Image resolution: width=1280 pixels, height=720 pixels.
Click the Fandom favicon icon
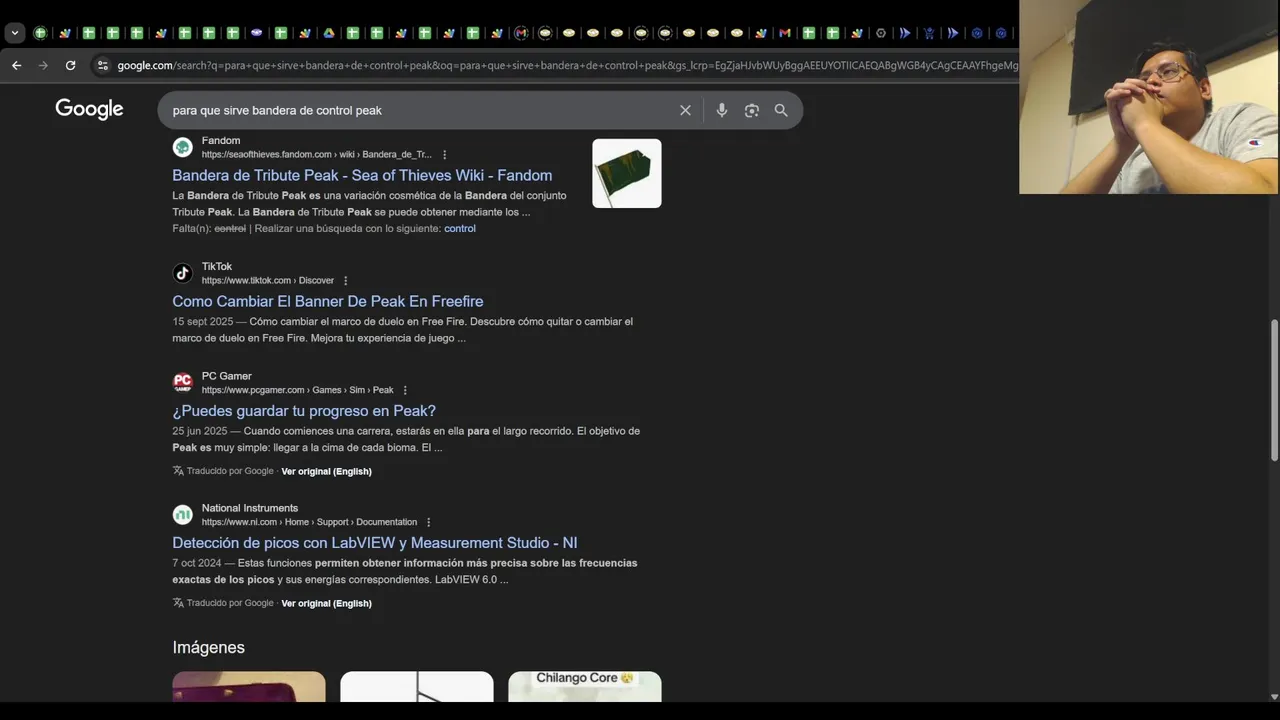point(182,147)
